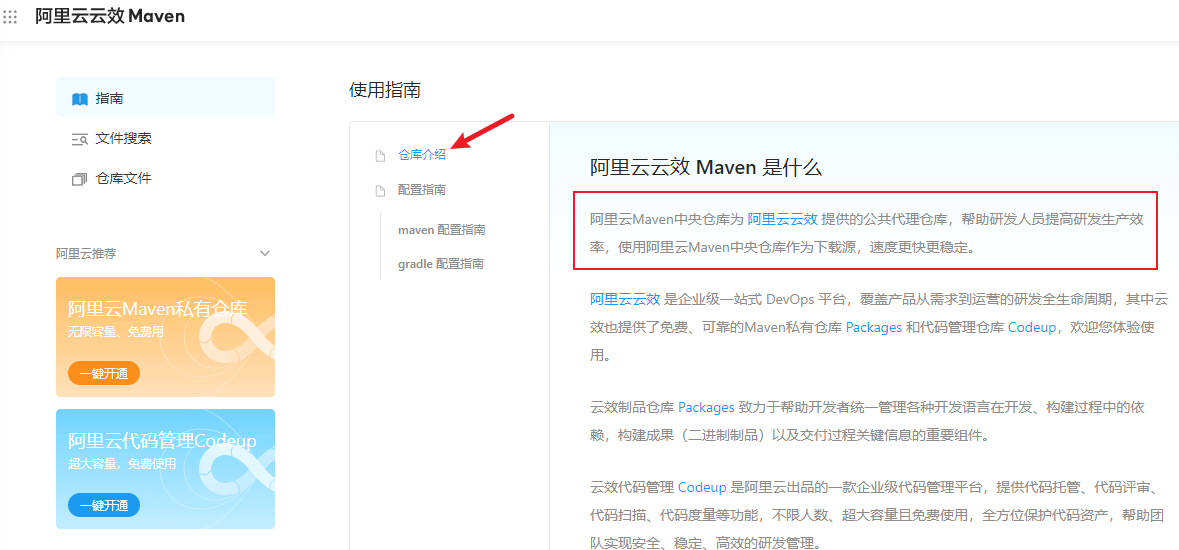The image size is (1179, 550).
Task: Open the 阿里云代码管理Codeup promo card
Action: (165, 469)
